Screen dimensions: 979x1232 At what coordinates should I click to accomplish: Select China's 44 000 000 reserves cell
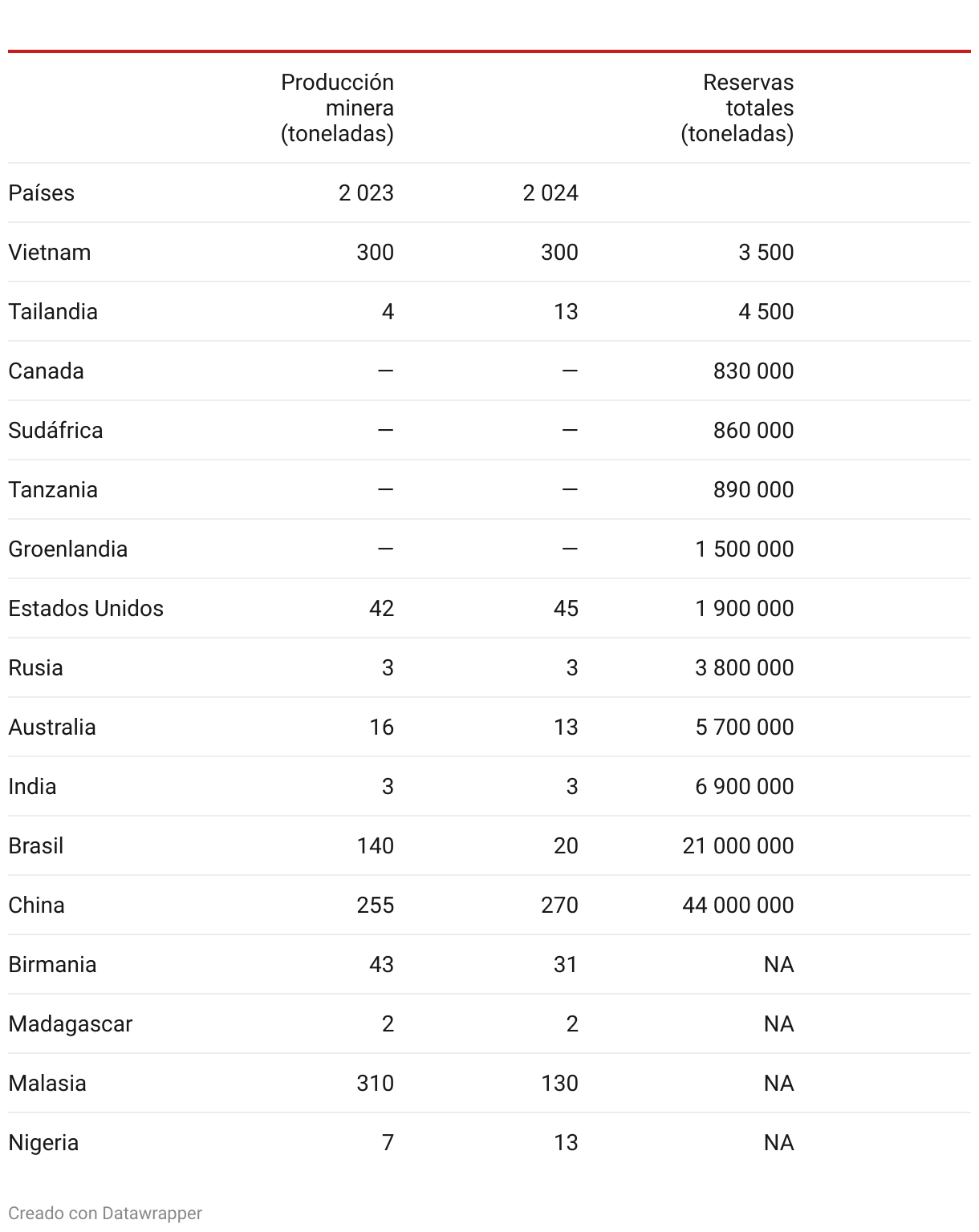pyautogui.click(x=738, y=905)
